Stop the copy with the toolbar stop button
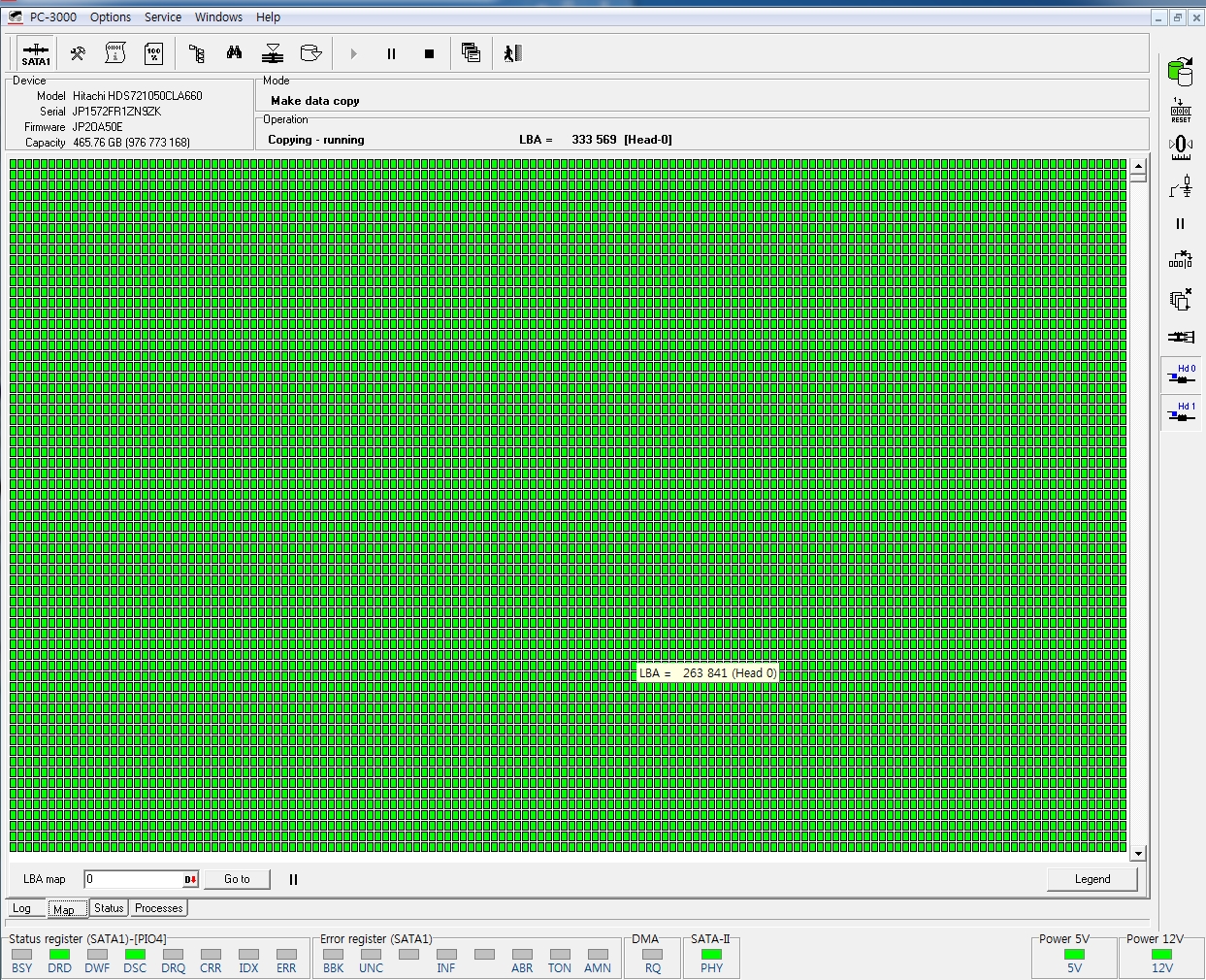 [x=429, y=54]
